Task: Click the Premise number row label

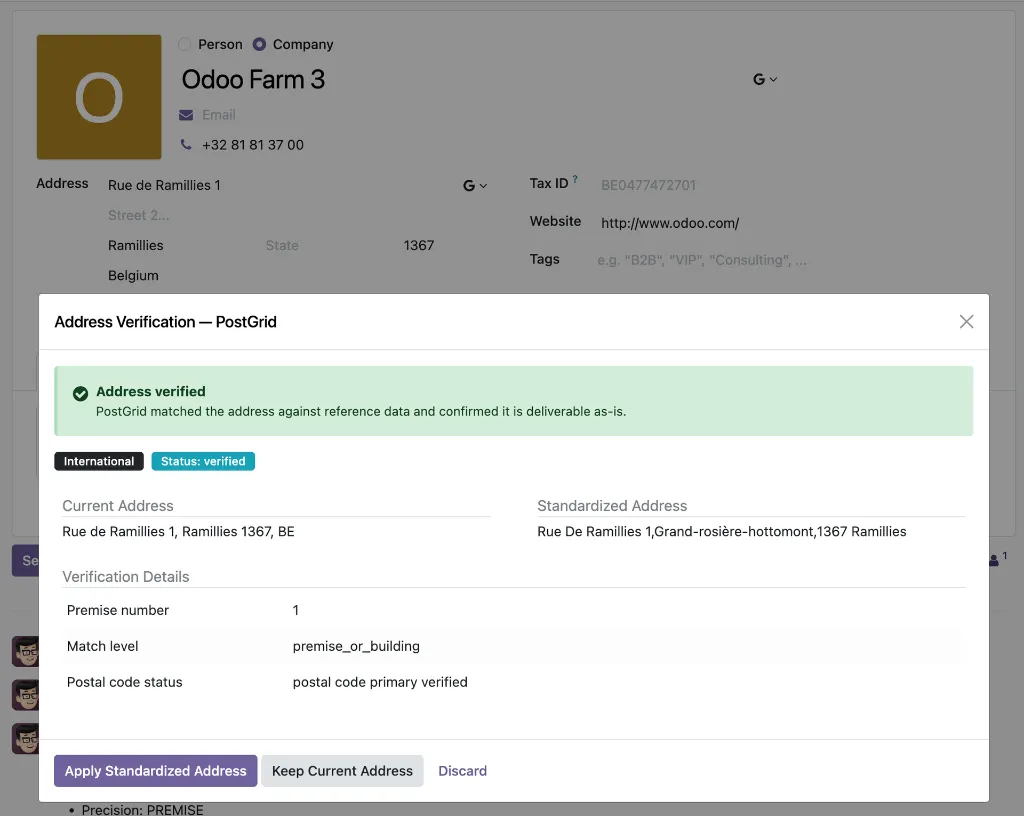Action: click(x=118, y=610)
